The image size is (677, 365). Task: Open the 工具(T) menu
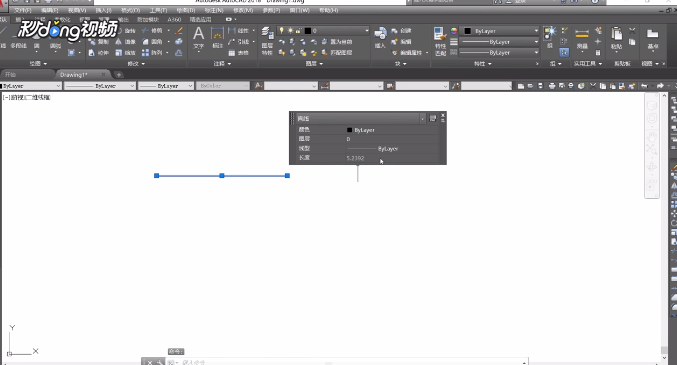pos(158,10)
